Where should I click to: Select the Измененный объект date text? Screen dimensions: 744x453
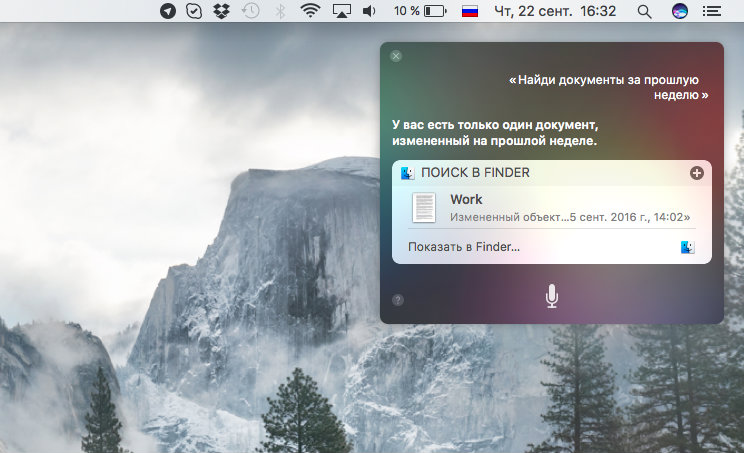coord(570,217)
